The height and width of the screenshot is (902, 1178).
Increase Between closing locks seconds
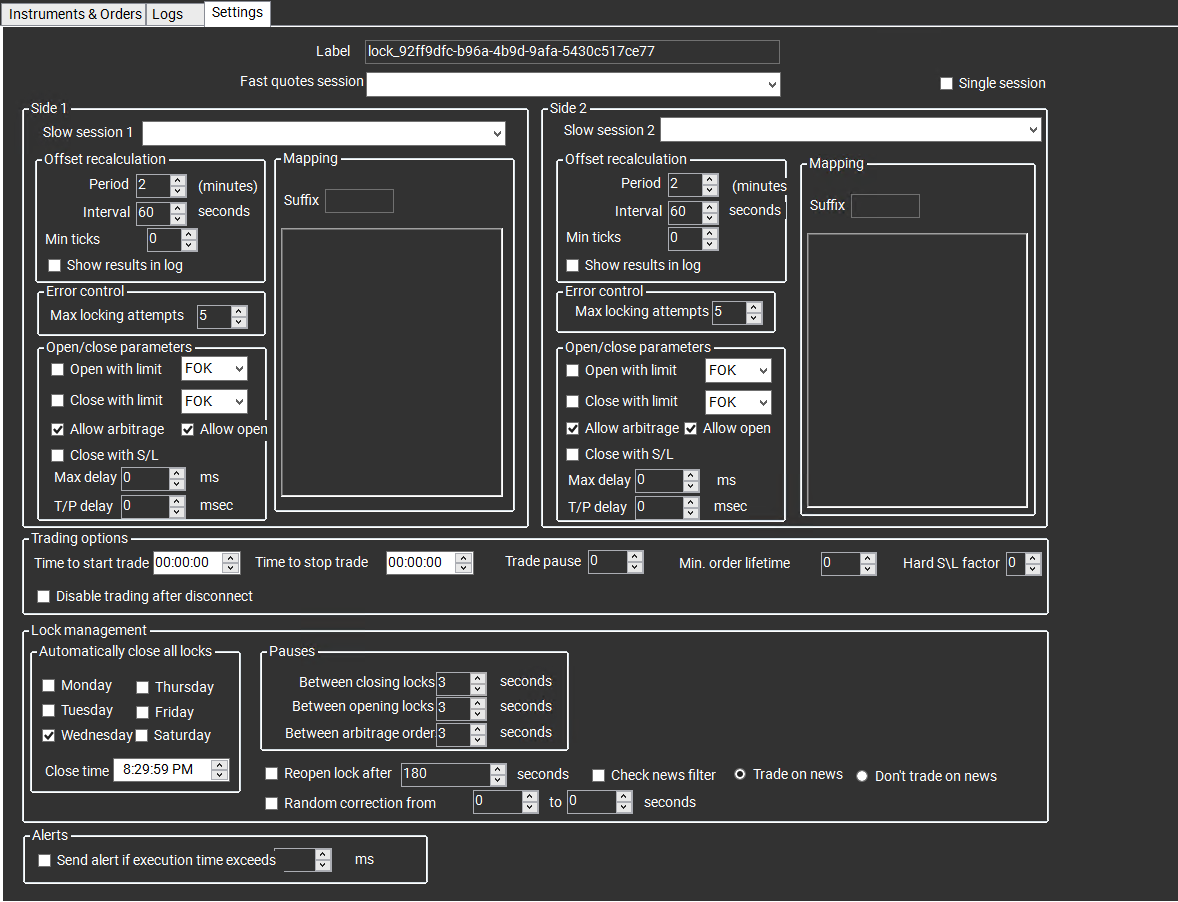click(477, 678)
